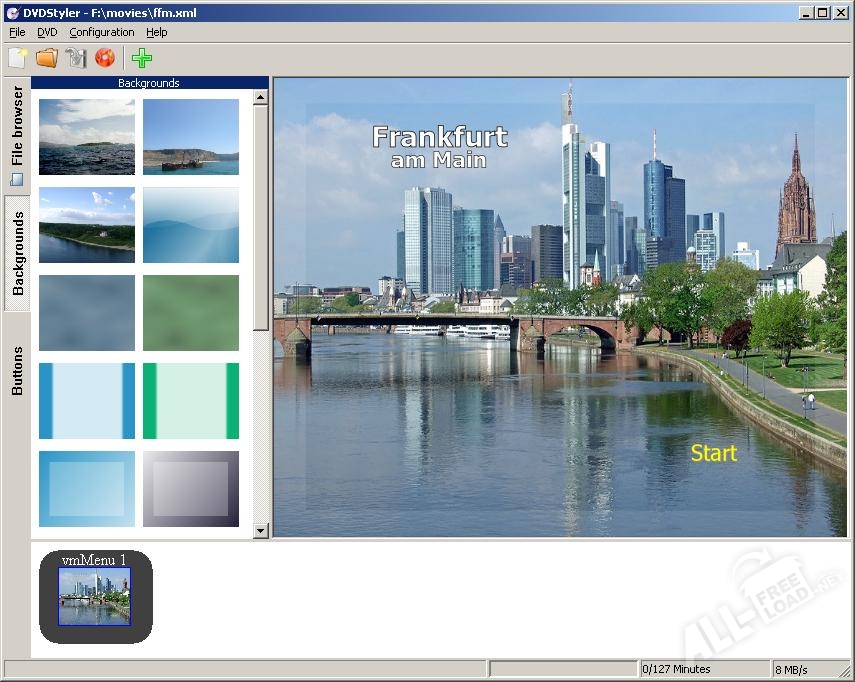Open the Help menu
The height and width of the screenshot is (682, 855).
click(156, 32)
